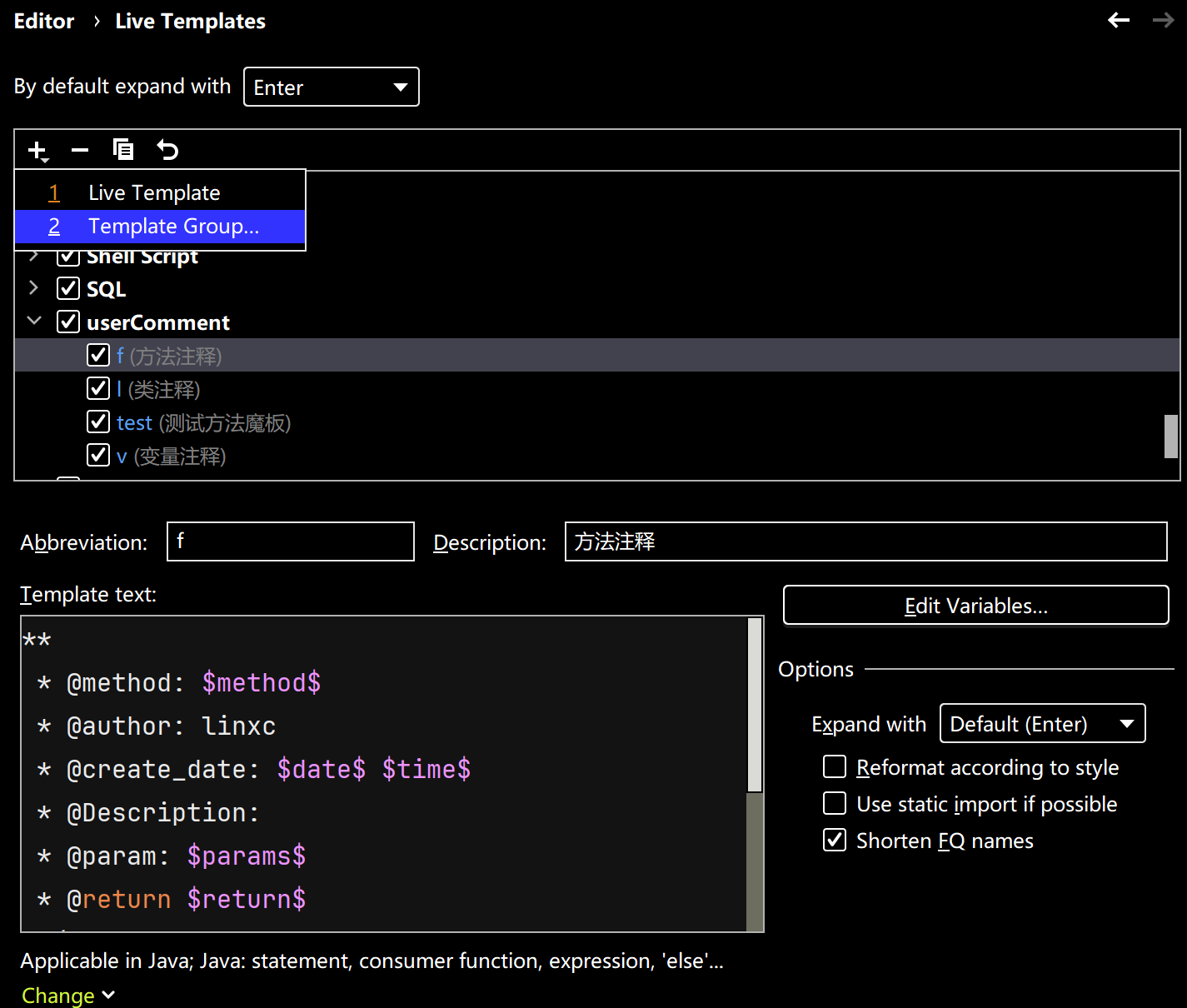Click the template text editor scrollbar

755,705
